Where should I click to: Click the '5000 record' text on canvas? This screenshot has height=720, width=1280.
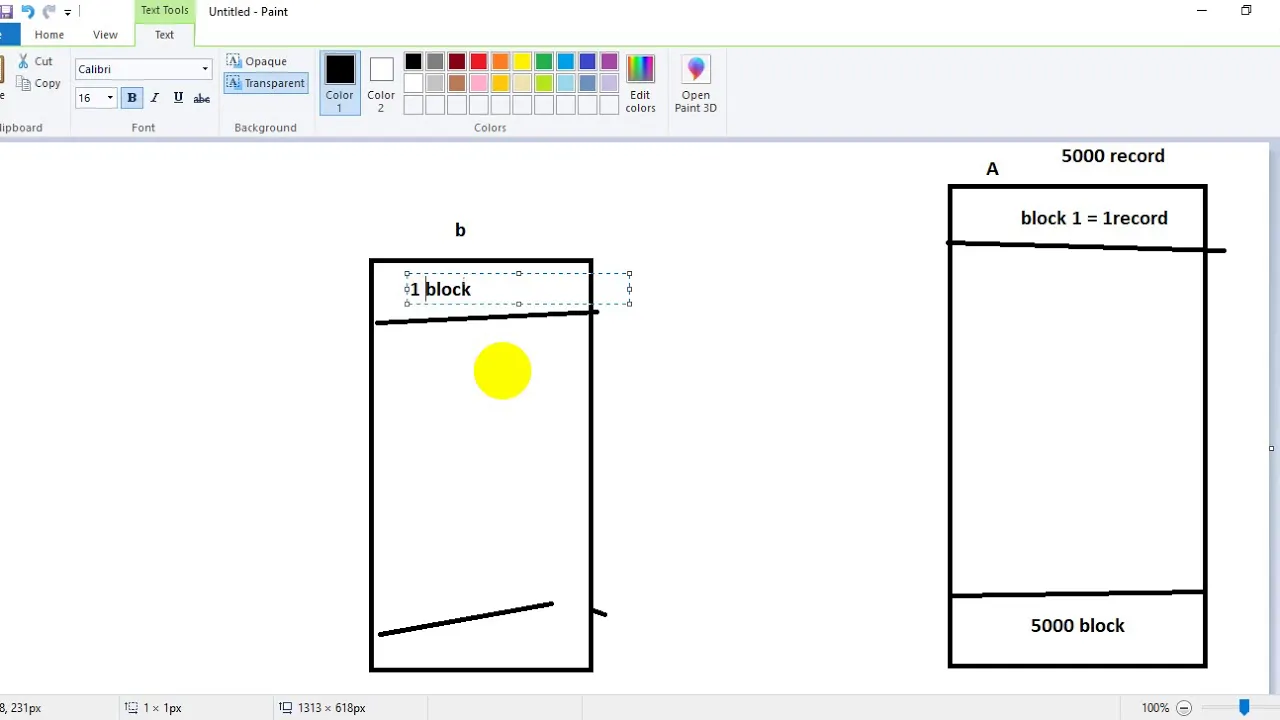[x=1113, y=156]
